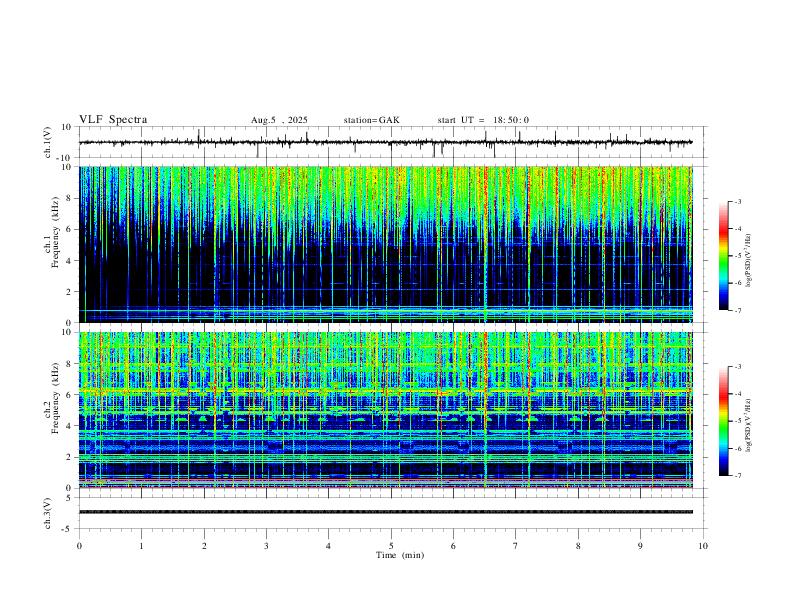Click the time axis tick label '5'
The image size is (792, 612).
pos(391,546)
